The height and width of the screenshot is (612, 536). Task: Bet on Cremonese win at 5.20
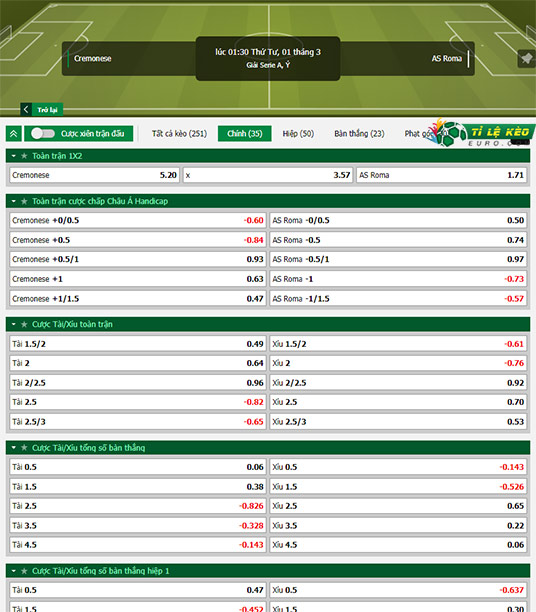pyautogui.click(x=94, y=175)
